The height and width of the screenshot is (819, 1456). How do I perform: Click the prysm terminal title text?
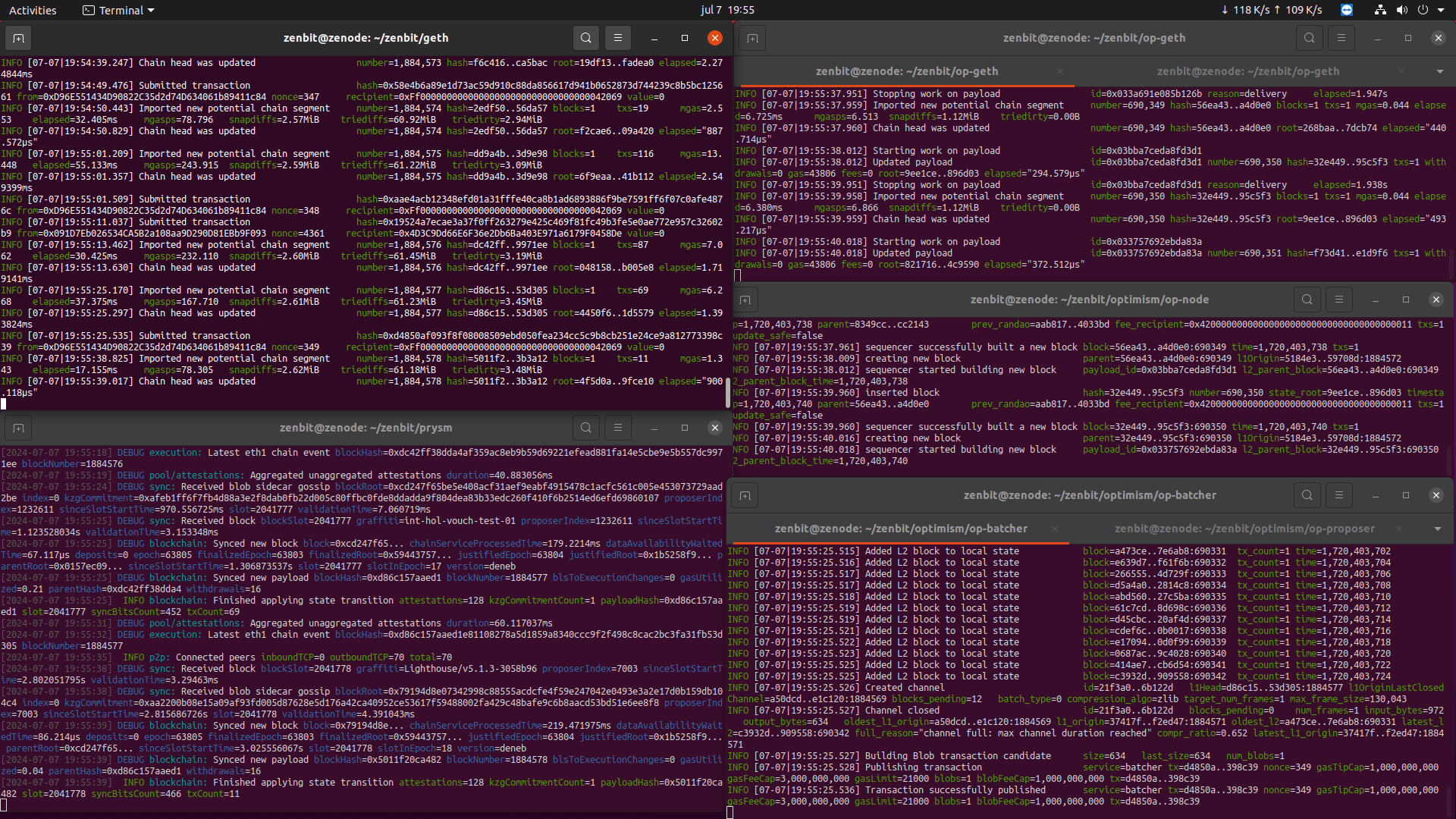pos(366,428)
